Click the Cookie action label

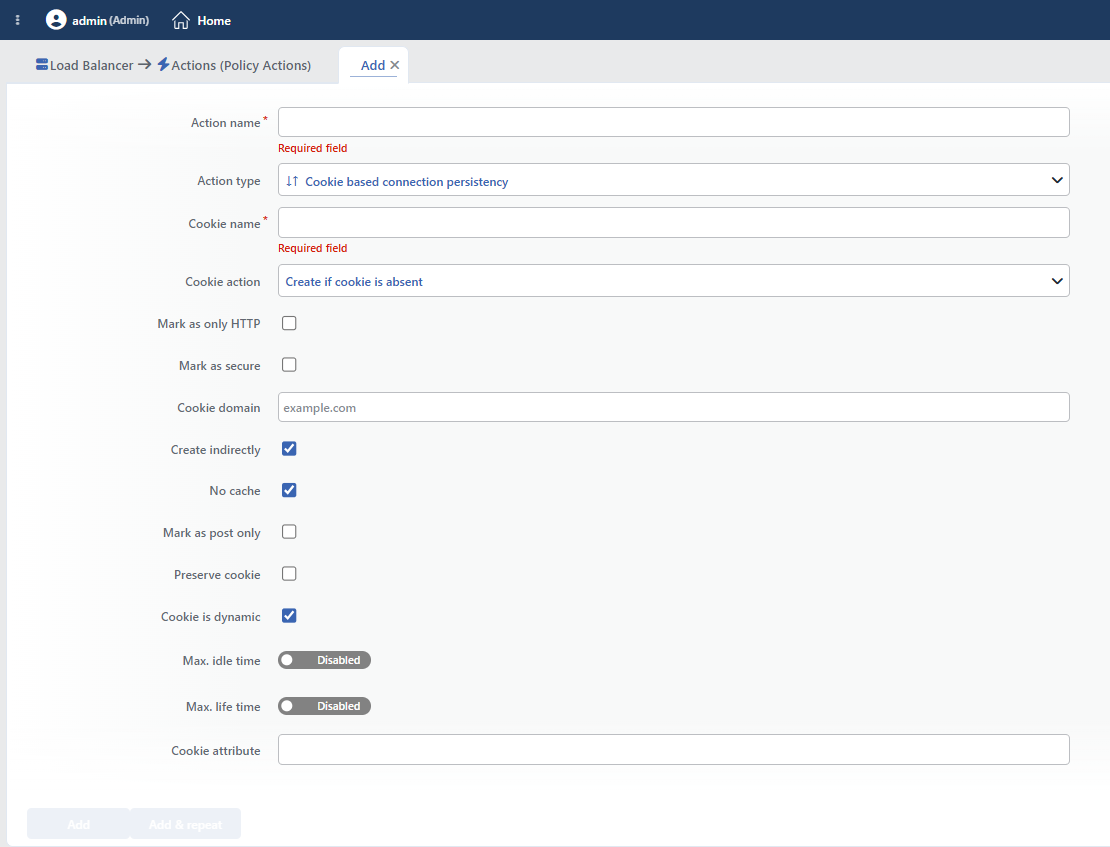[223, 282]
